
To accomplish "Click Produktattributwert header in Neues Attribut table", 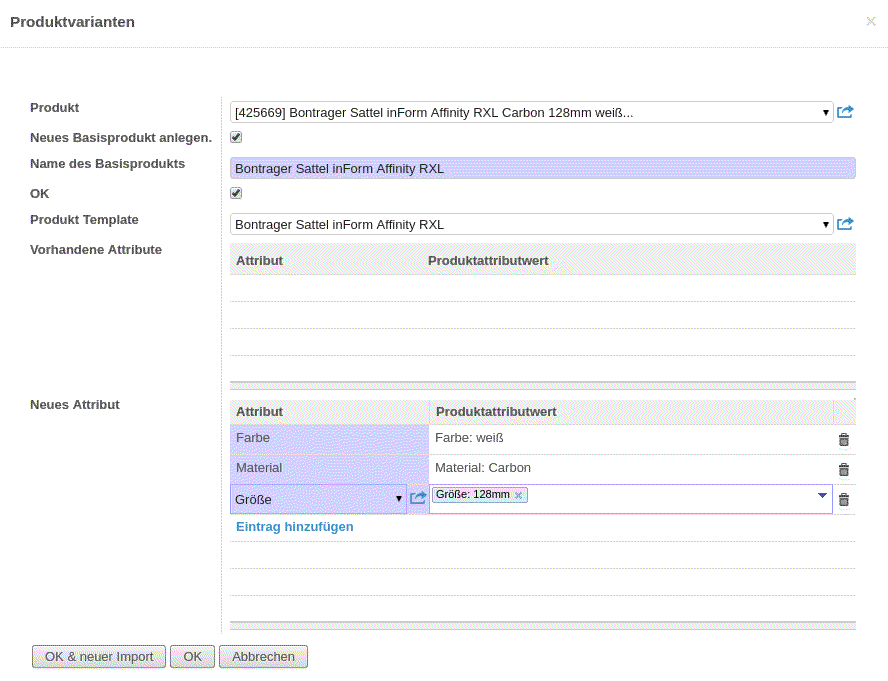I will pos(496,412).
